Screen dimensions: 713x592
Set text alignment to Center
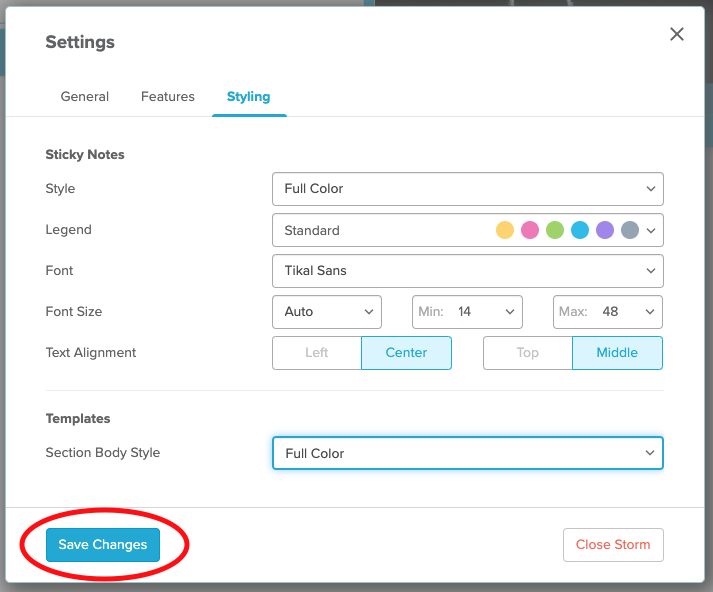click(x=406, y=353)
